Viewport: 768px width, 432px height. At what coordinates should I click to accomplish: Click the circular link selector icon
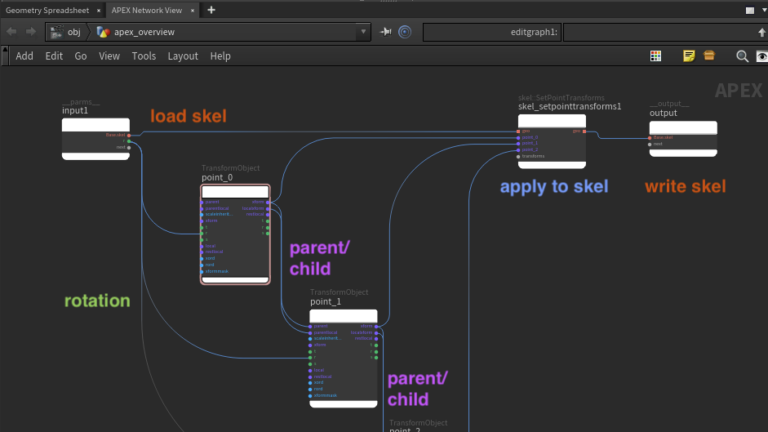[405, 32]
